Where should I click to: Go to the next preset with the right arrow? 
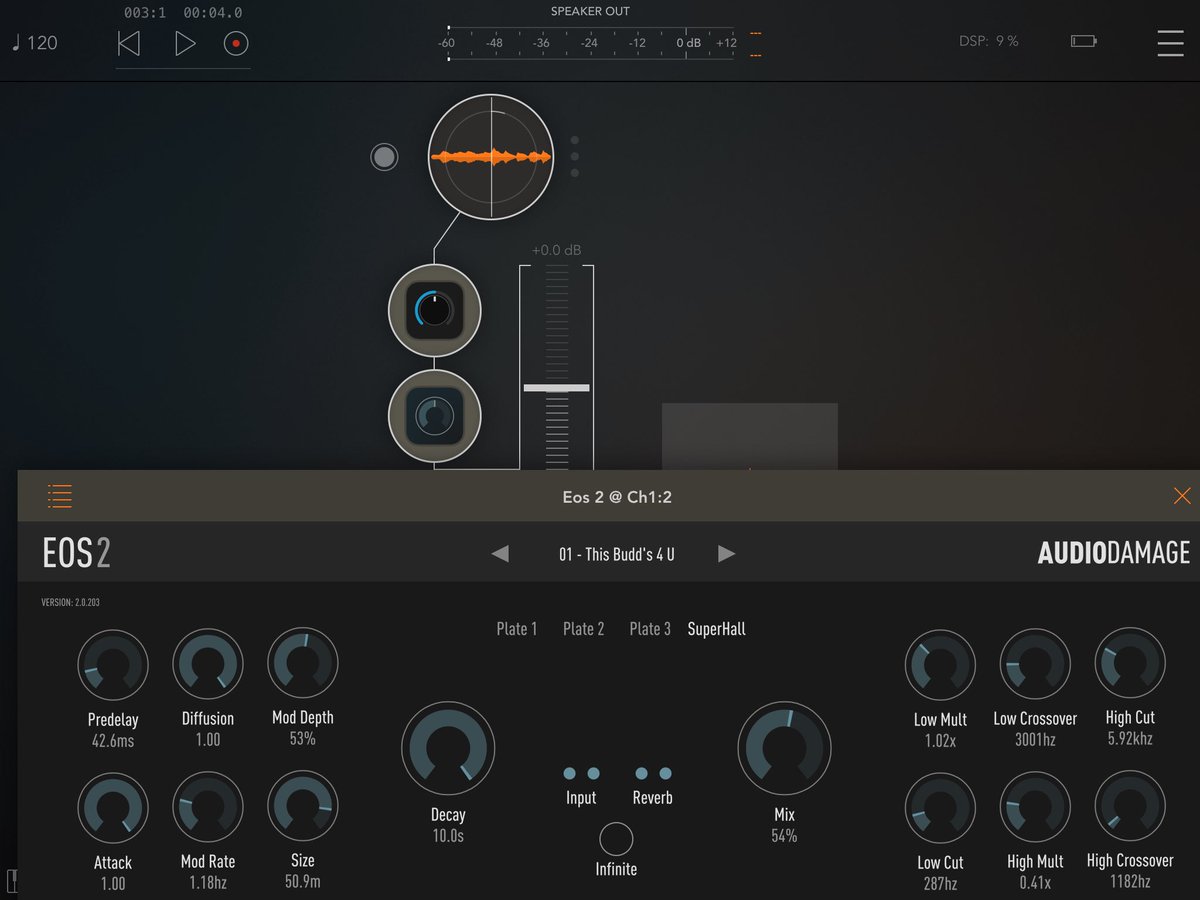[726, 553]
